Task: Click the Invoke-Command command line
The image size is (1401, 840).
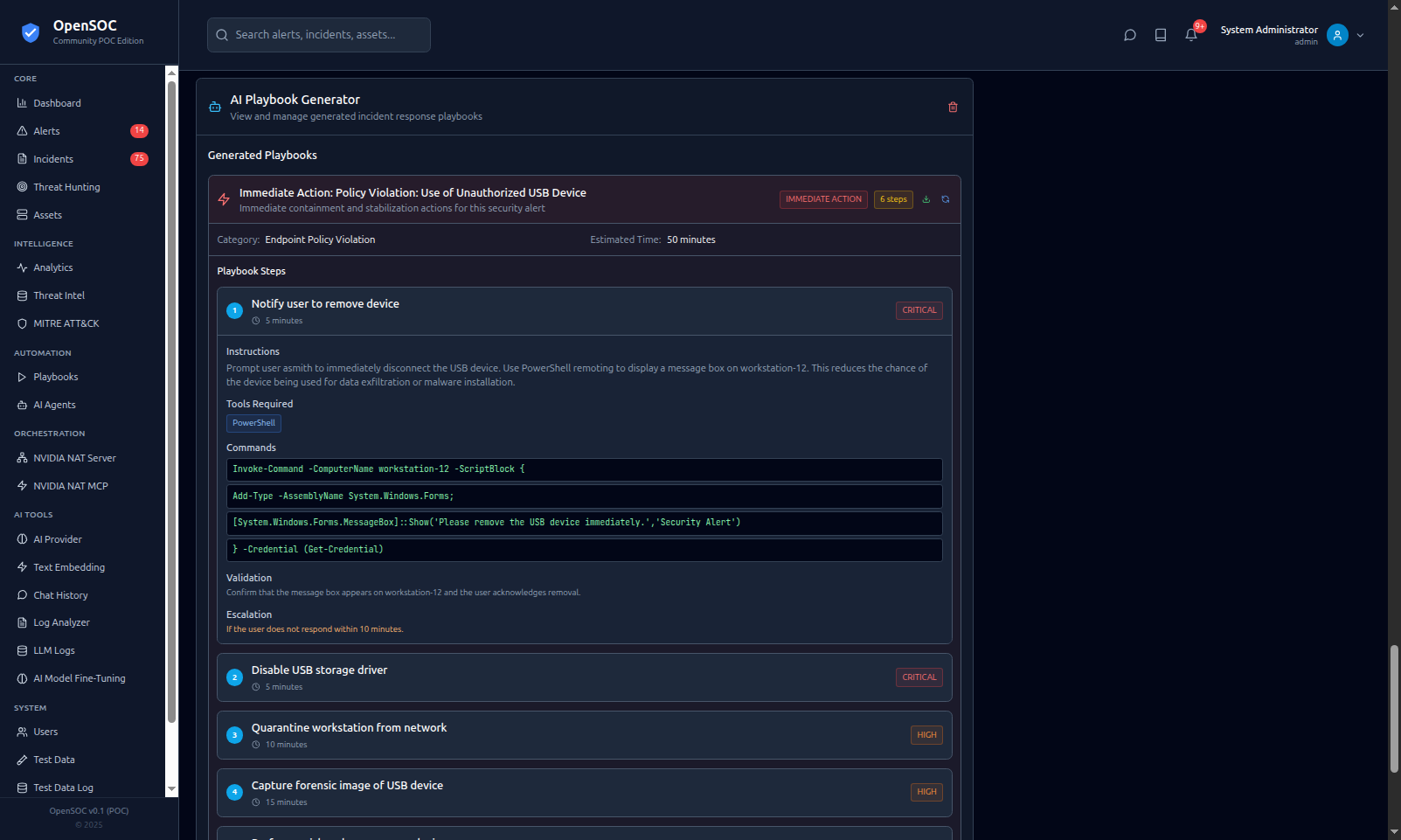Action: tap(584, 469)
